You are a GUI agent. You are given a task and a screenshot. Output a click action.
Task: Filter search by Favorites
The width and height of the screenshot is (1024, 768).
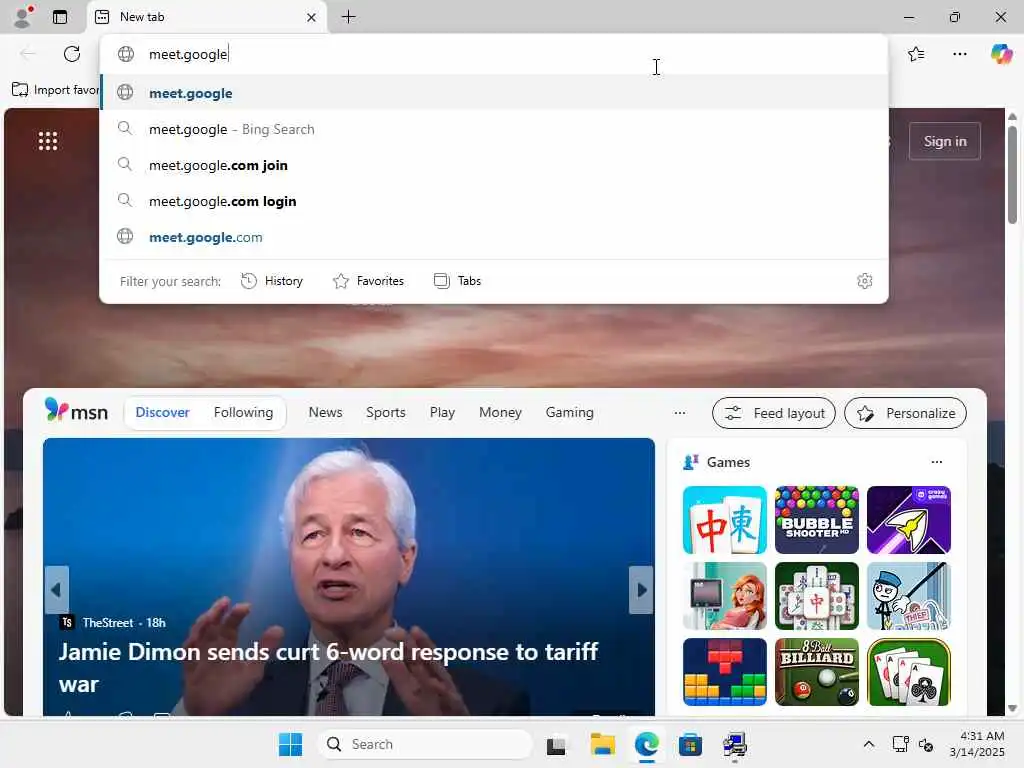point(368,281)
